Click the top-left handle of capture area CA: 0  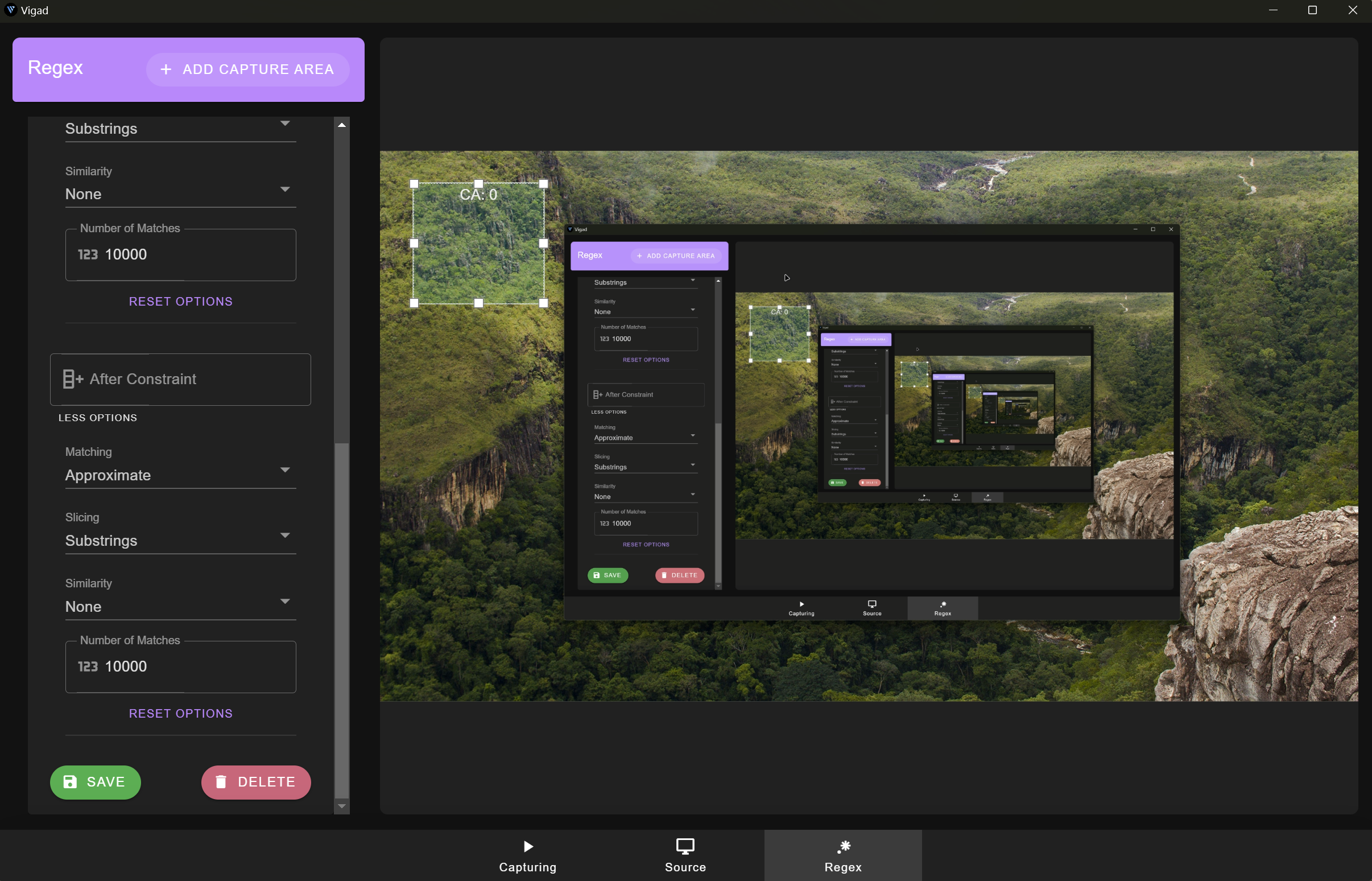pyautogui.click(x=414, y=184)
